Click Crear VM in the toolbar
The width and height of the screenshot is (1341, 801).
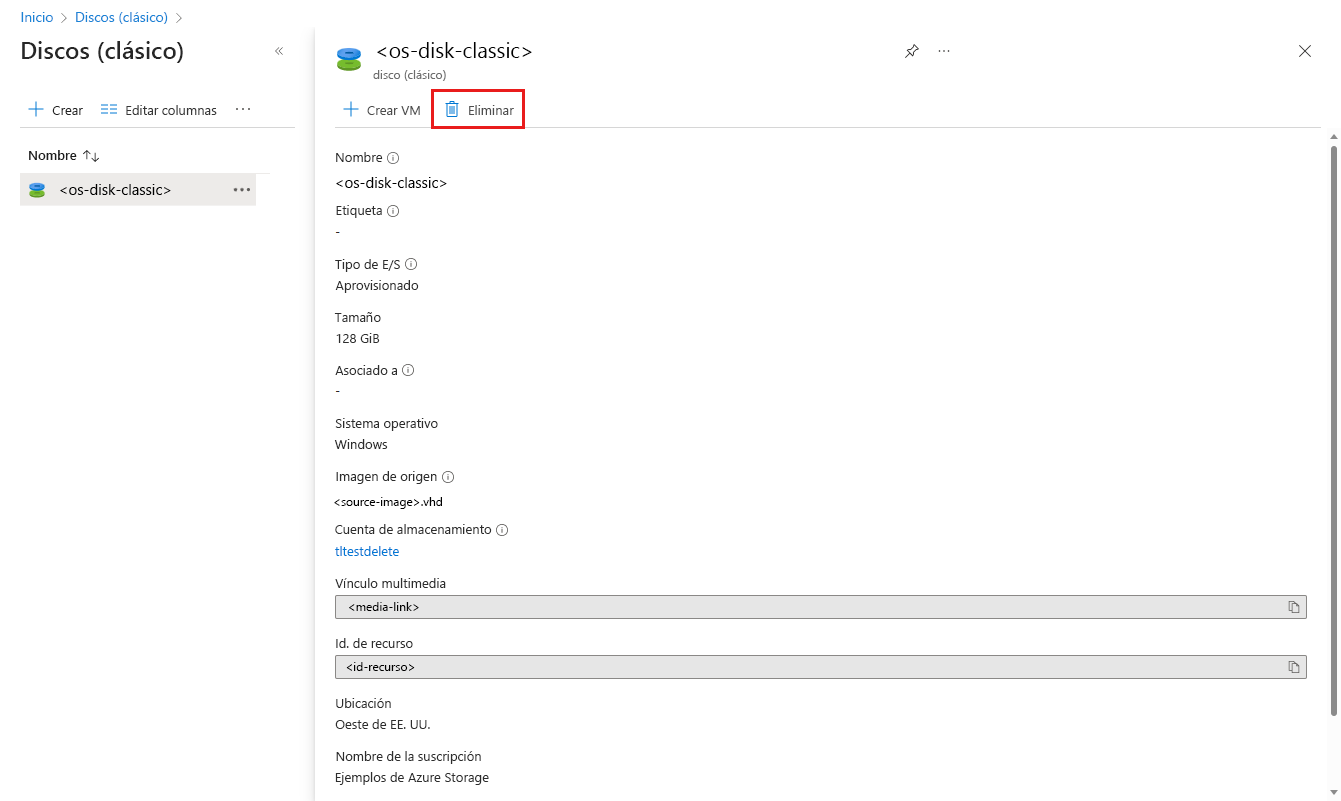(382, 110)
